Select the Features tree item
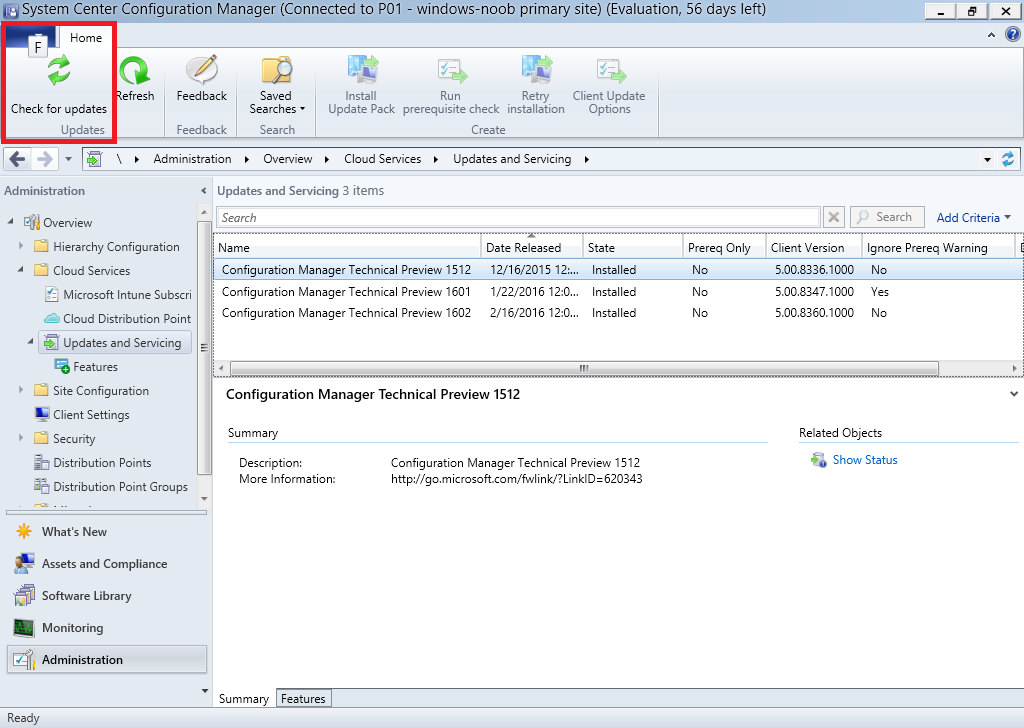This screenshot has height=728, width=1024. tap(87, 367)
